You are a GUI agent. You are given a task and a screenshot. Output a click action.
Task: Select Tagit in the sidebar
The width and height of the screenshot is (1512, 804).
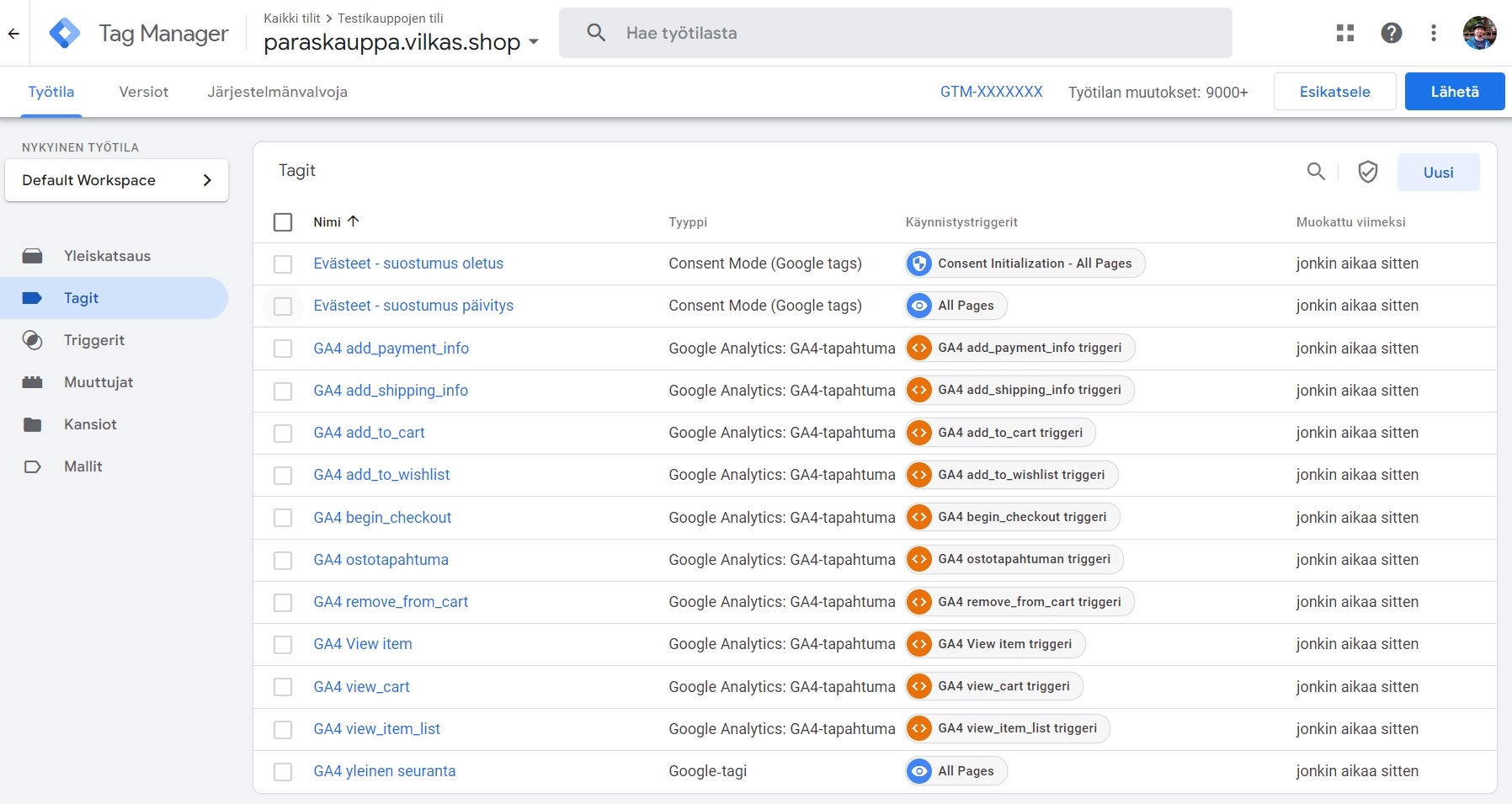[x=114, y=298]
